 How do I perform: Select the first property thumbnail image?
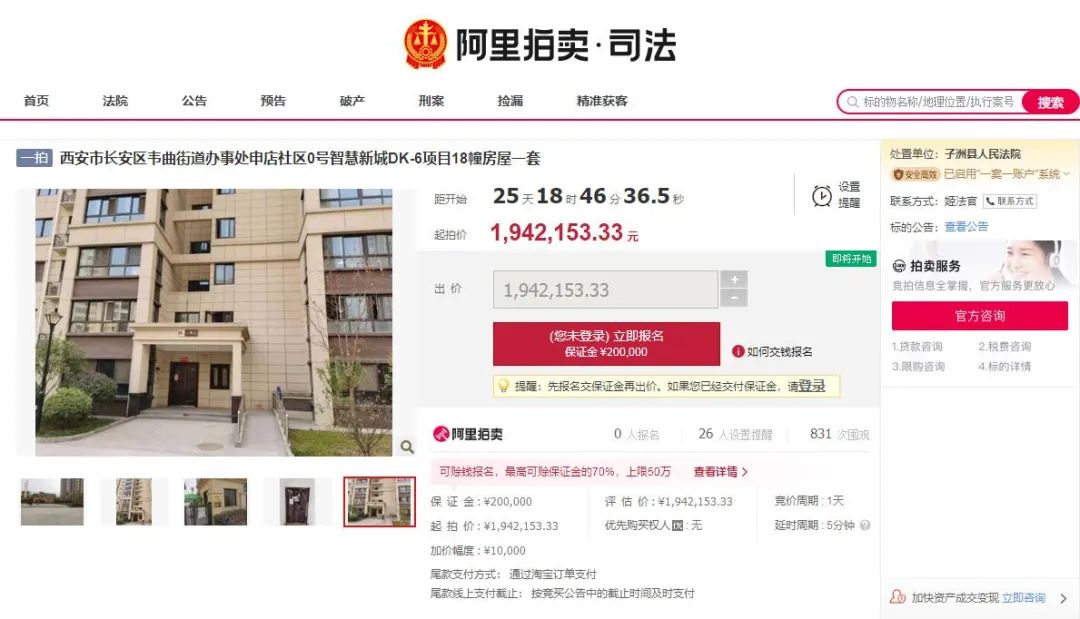point(52,502)
